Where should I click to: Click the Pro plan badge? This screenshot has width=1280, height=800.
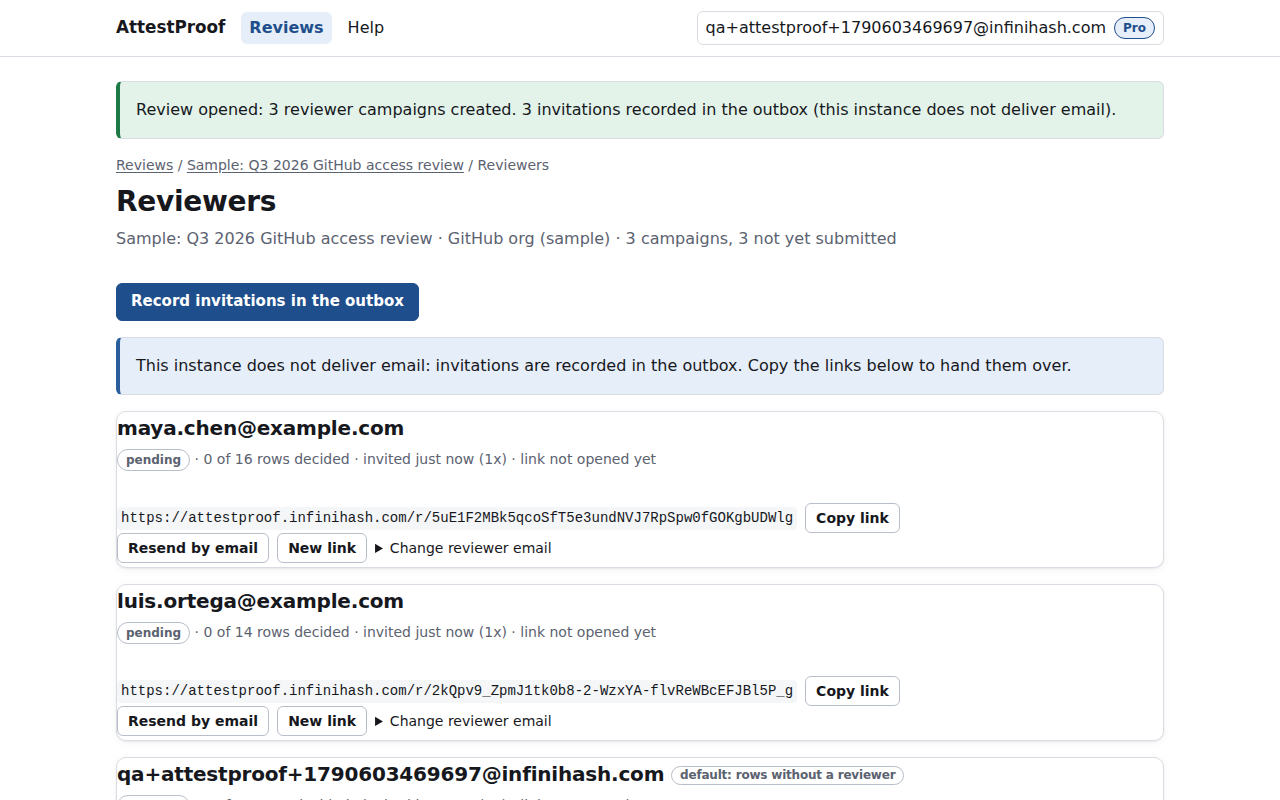(1134, 28)
